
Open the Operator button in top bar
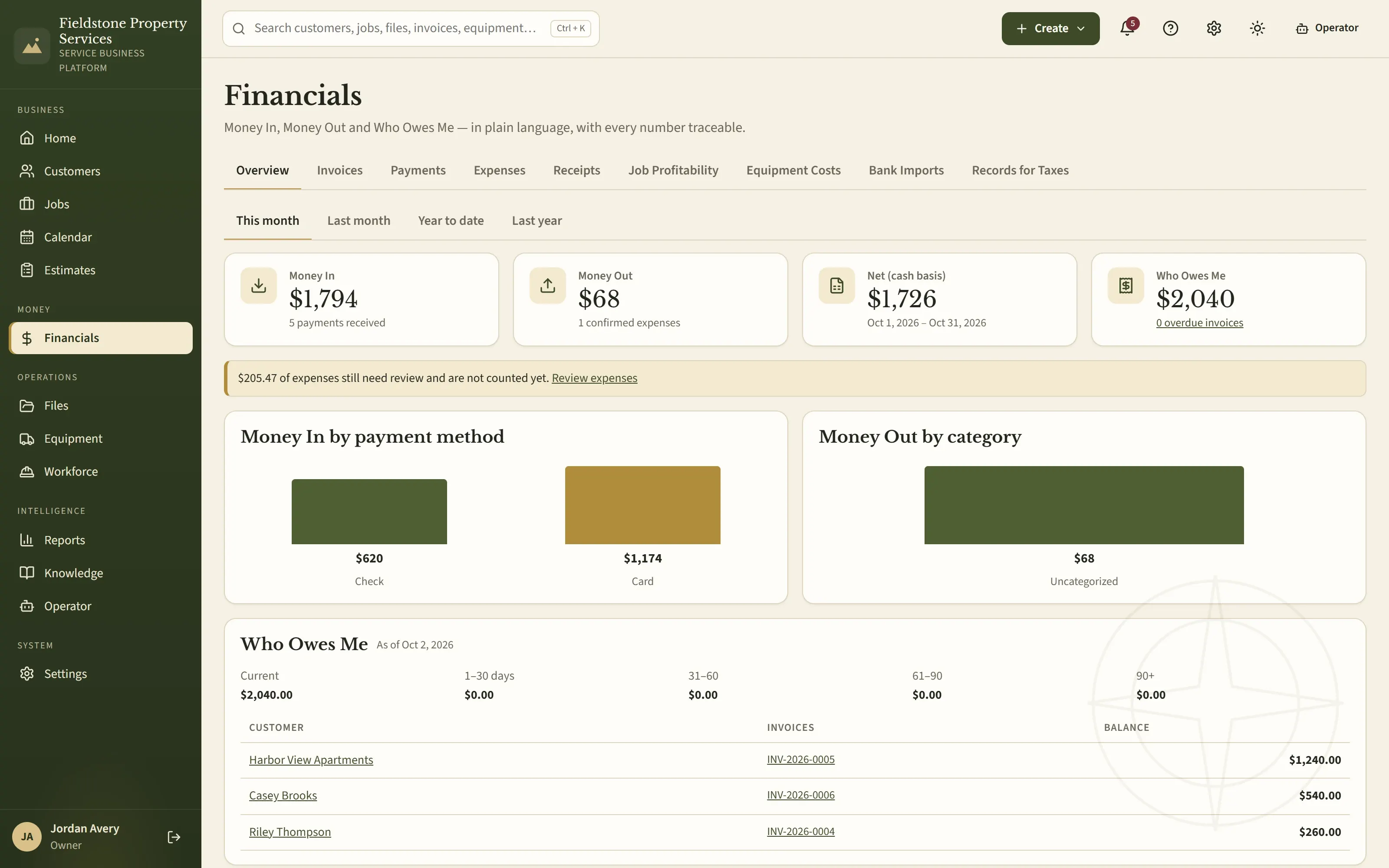click(1326, 28)
